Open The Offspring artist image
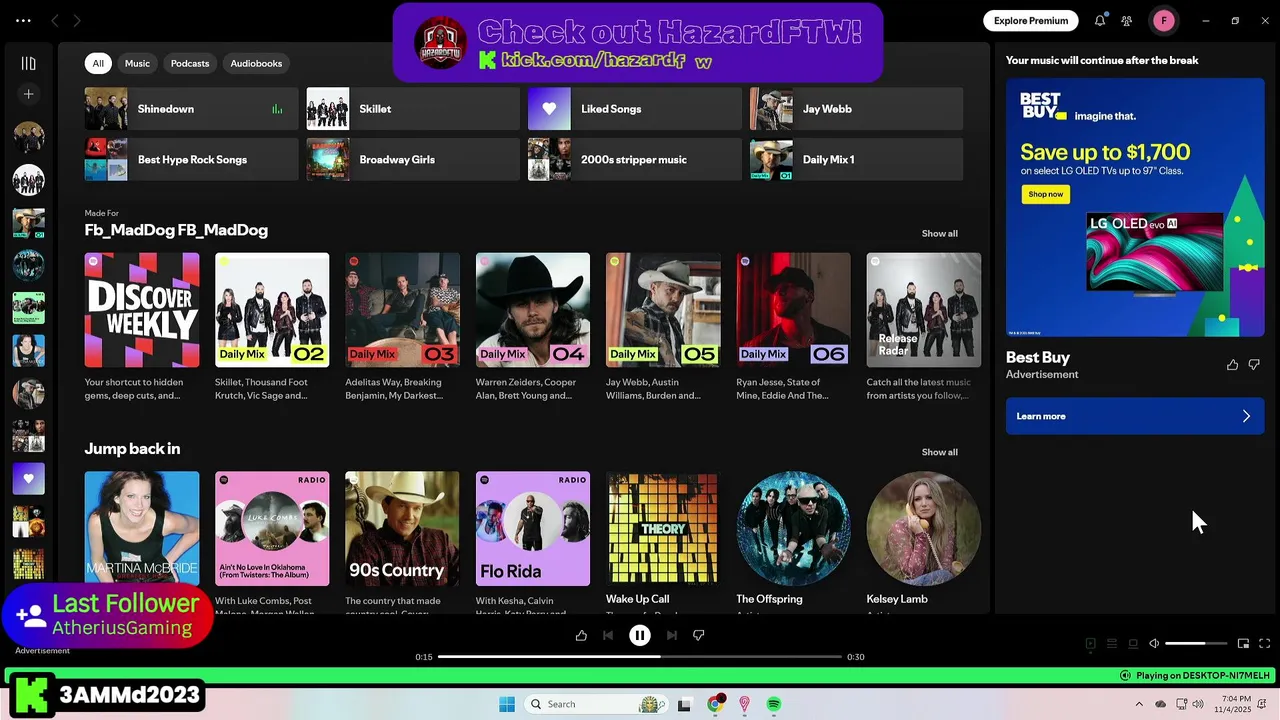The image size is (1280, 720). [793, 529]
